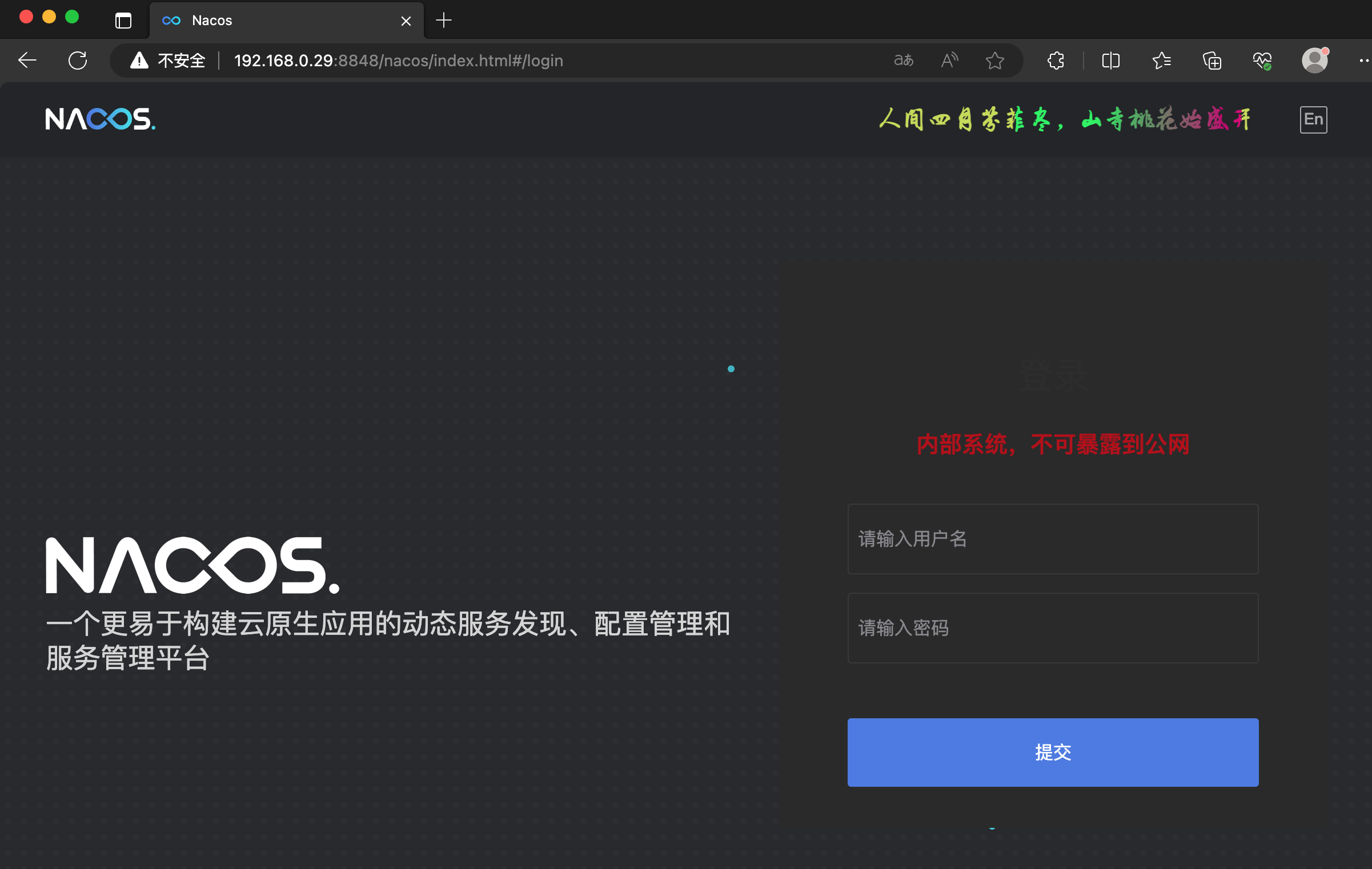The width and height of the screenshot is (1372, 869).
Task: Reload the Nacos login page
Action: (x=78, y=60)
